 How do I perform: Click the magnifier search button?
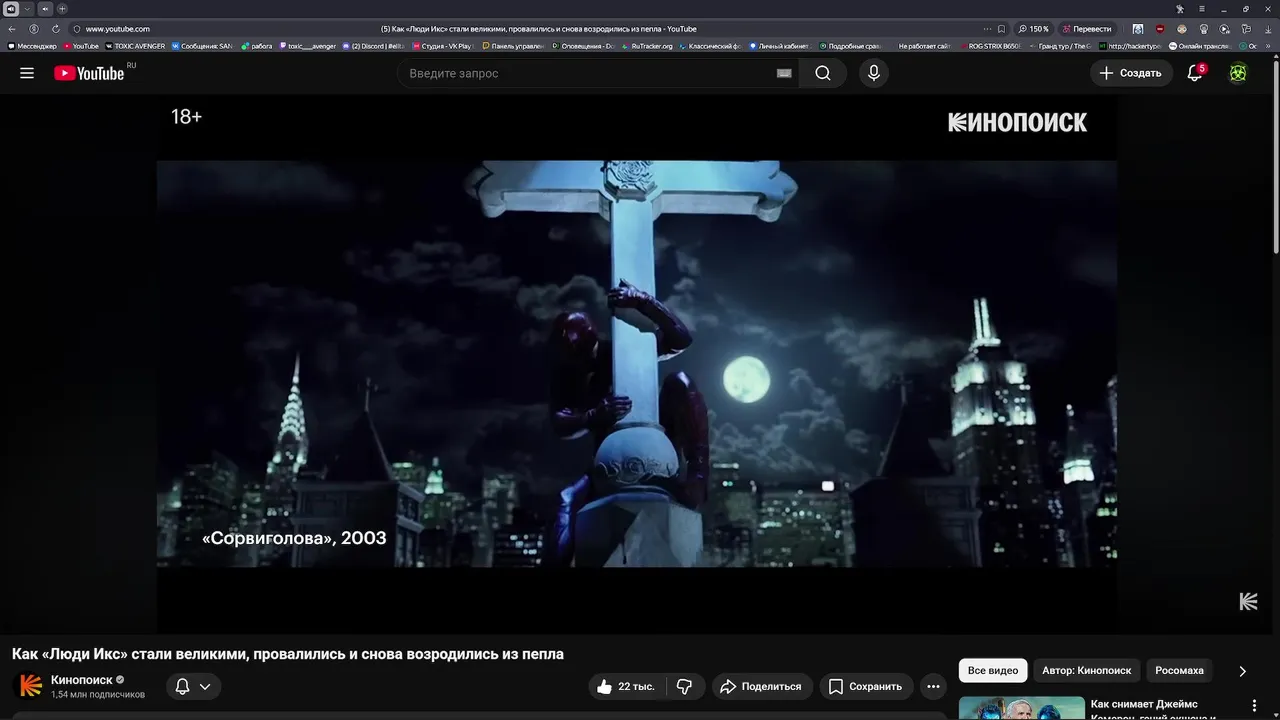coord(823,73)
